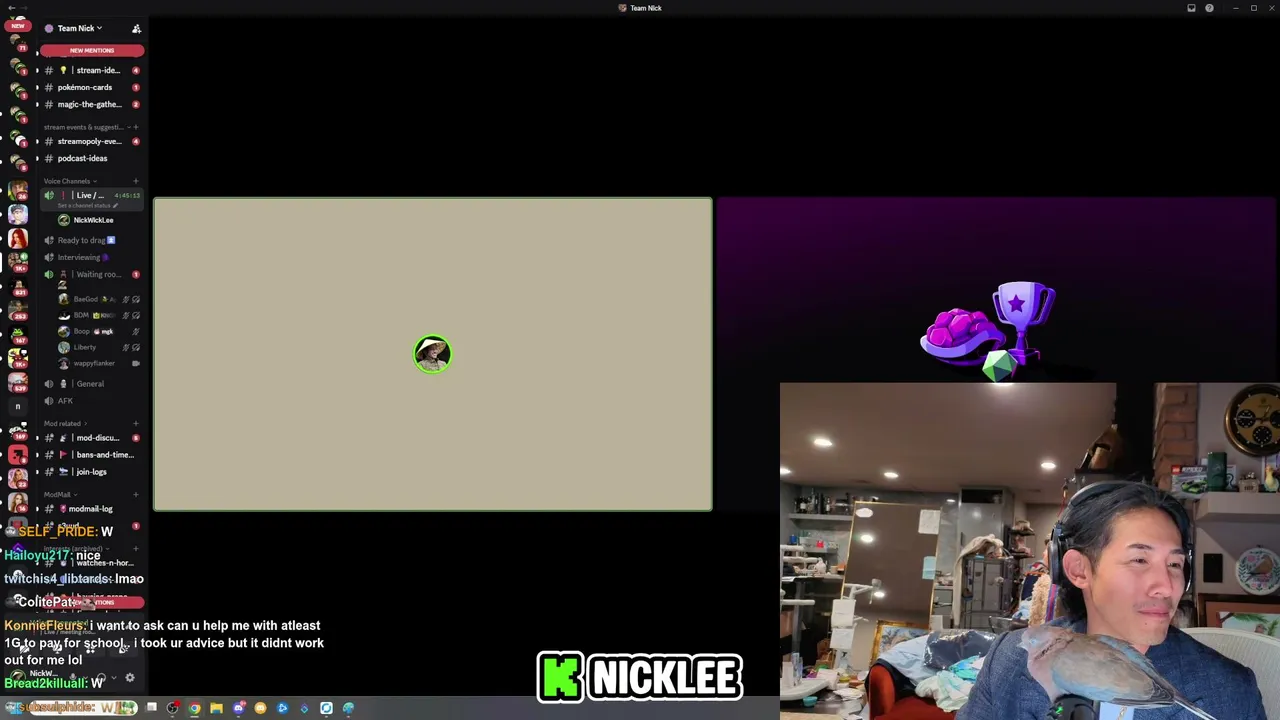This screenshot has width=1280, height=720.
Task: Join the Waiting room voice channel
Action: tap(92, 274)
